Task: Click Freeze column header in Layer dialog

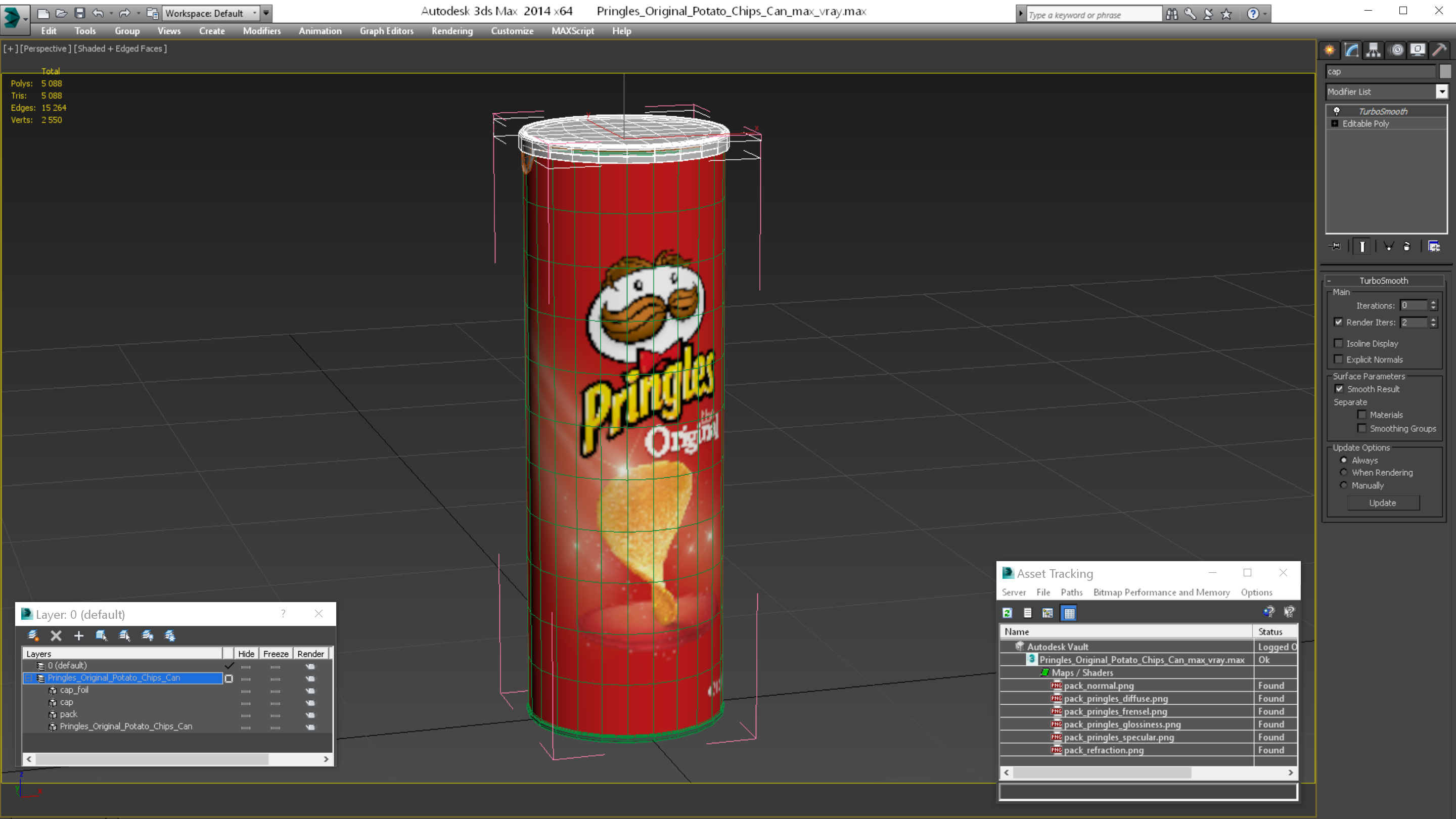Action: click(276, 654)
